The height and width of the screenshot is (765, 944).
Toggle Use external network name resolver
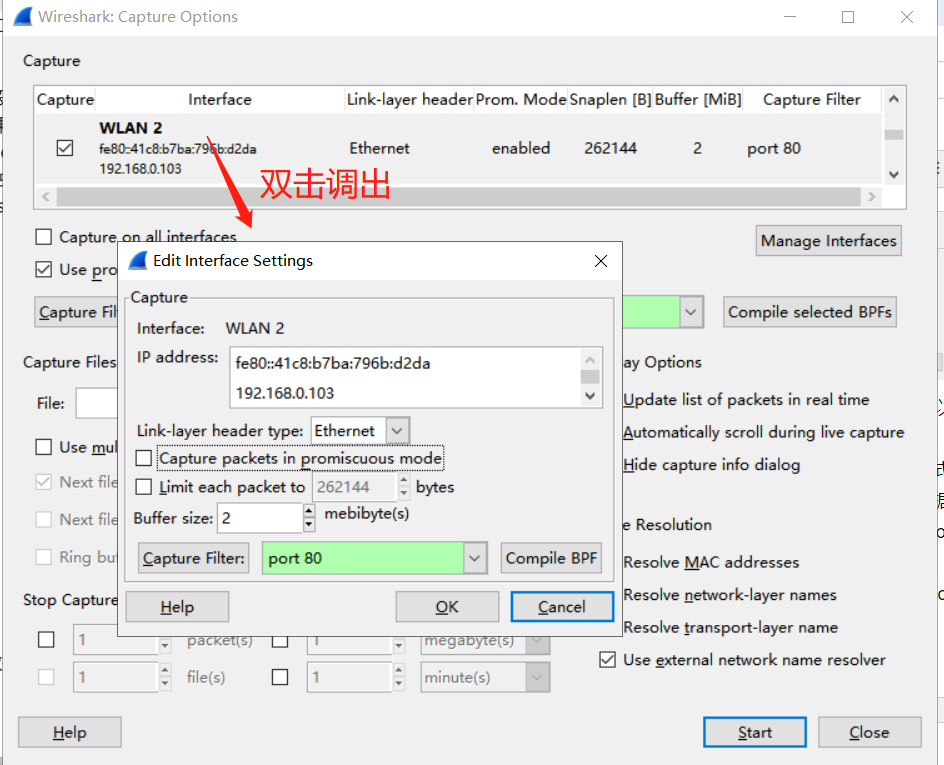coord(607,660)
